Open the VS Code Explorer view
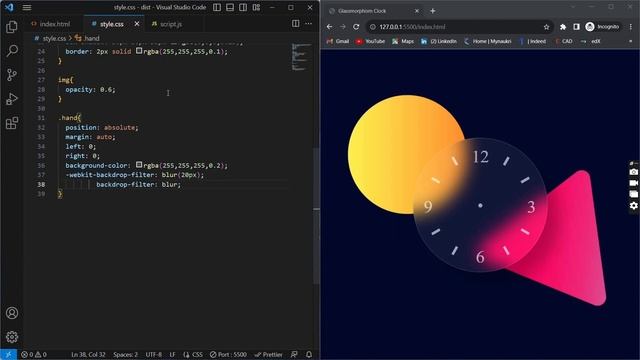640x360 pixels. point(12,27)
